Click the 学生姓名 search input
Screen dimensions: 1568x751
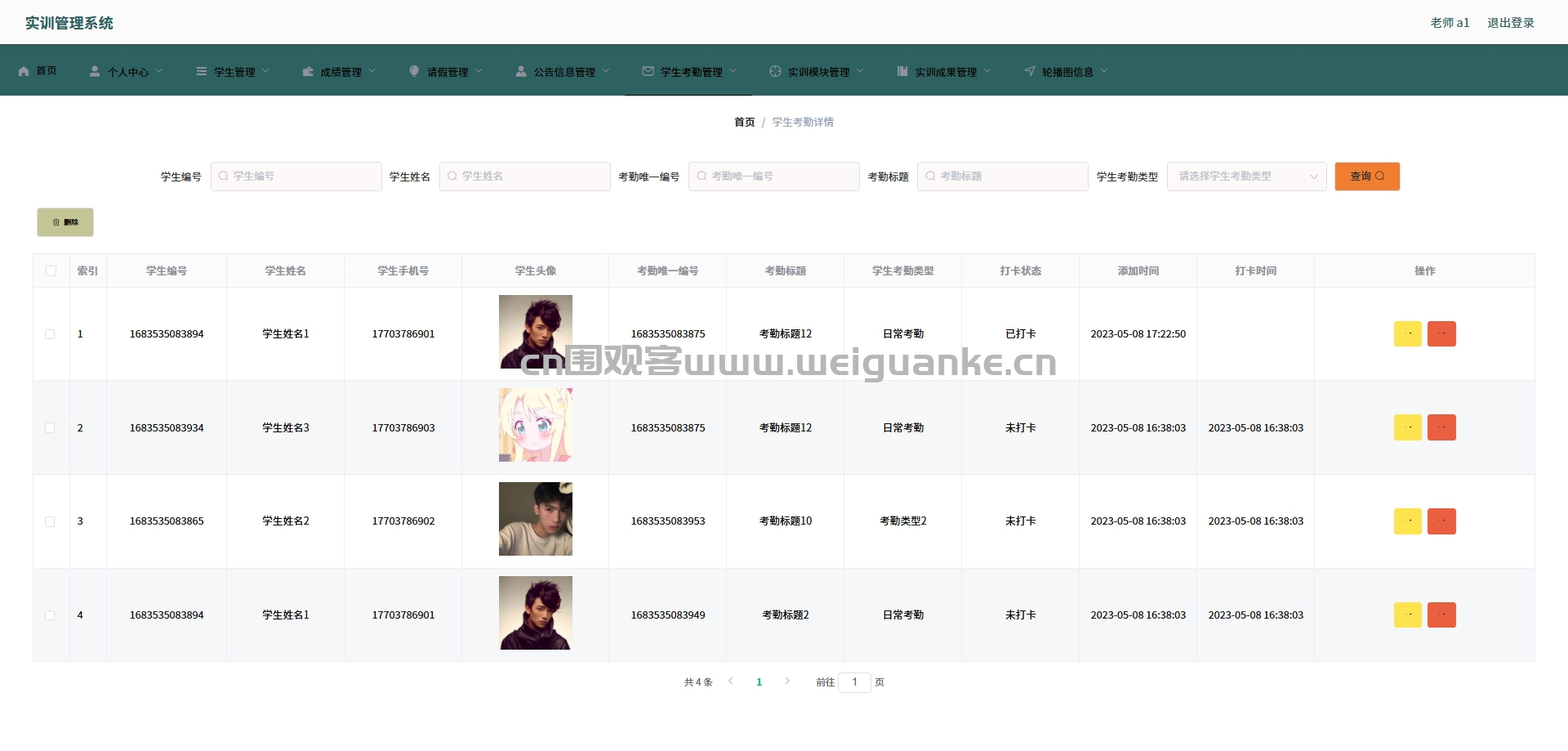coord(524,177)
